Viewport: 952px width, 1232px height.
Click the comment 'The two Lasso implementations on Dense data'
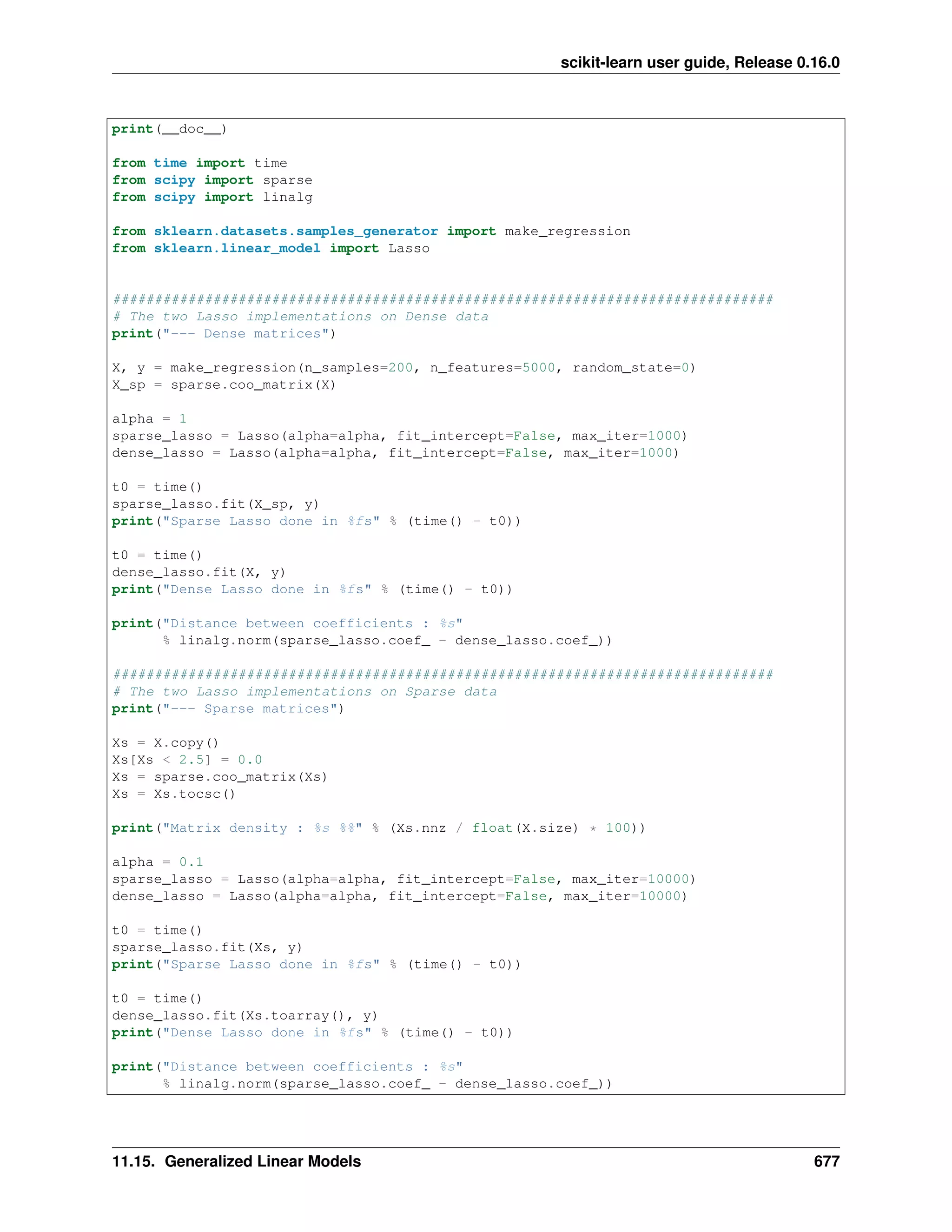click(x=301, y=317)
